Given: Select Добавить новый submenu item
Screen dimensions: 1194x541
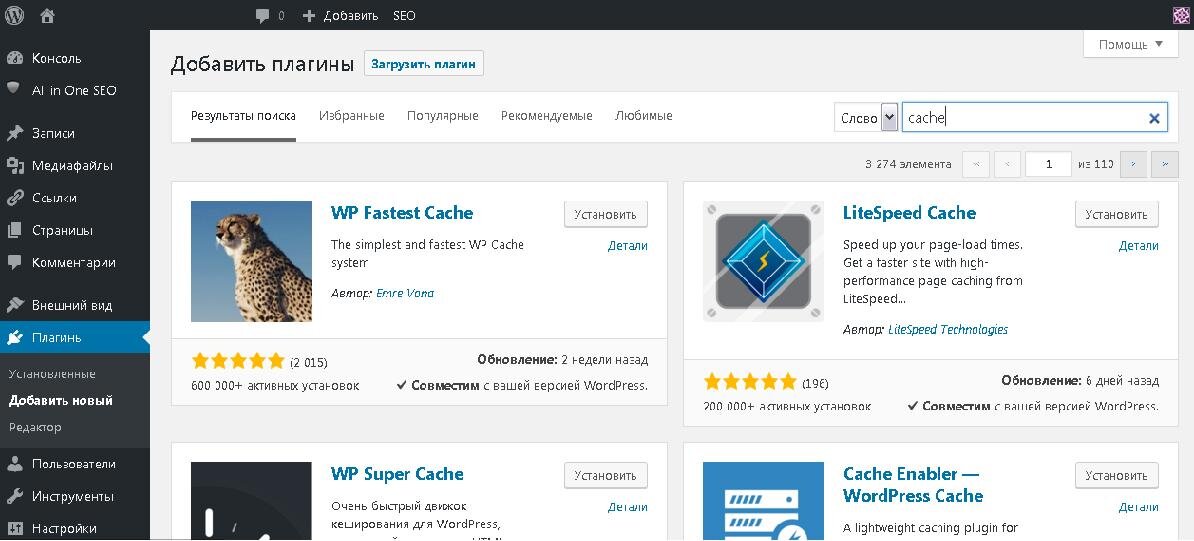Looking at the screenshot, I should [x=61, y=400].
